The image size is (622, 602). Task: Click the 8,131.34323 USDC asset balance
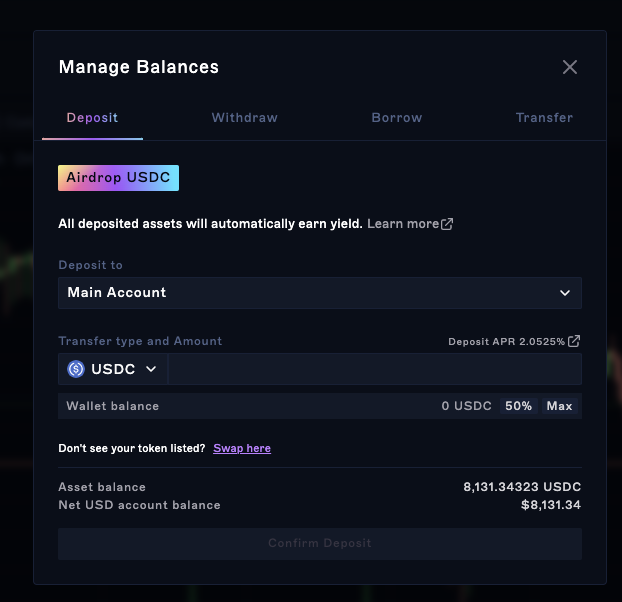click(522, 487)
